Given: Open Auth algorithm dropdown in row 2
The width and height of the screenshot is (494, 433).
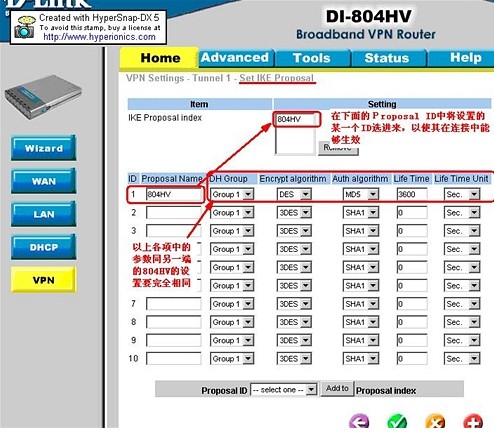Looking at the screenshot, I should (x=361, y=213).
